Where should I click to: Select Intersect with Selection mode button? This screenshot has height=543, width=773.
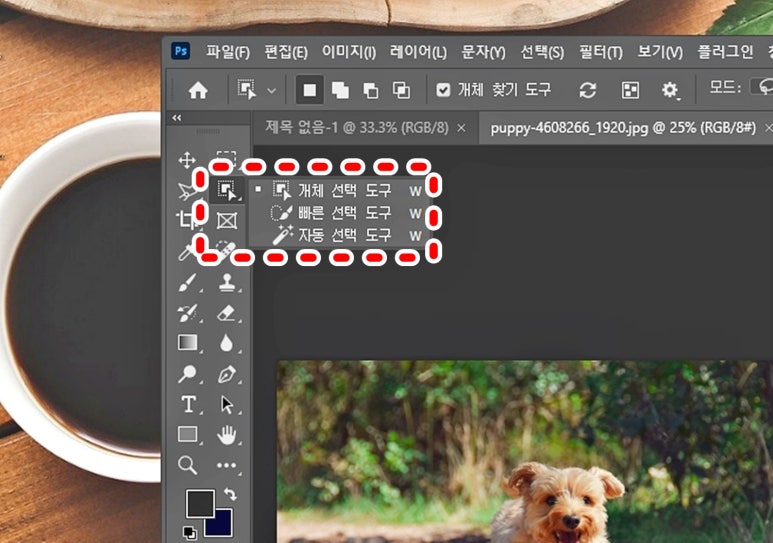click(401, 90)
